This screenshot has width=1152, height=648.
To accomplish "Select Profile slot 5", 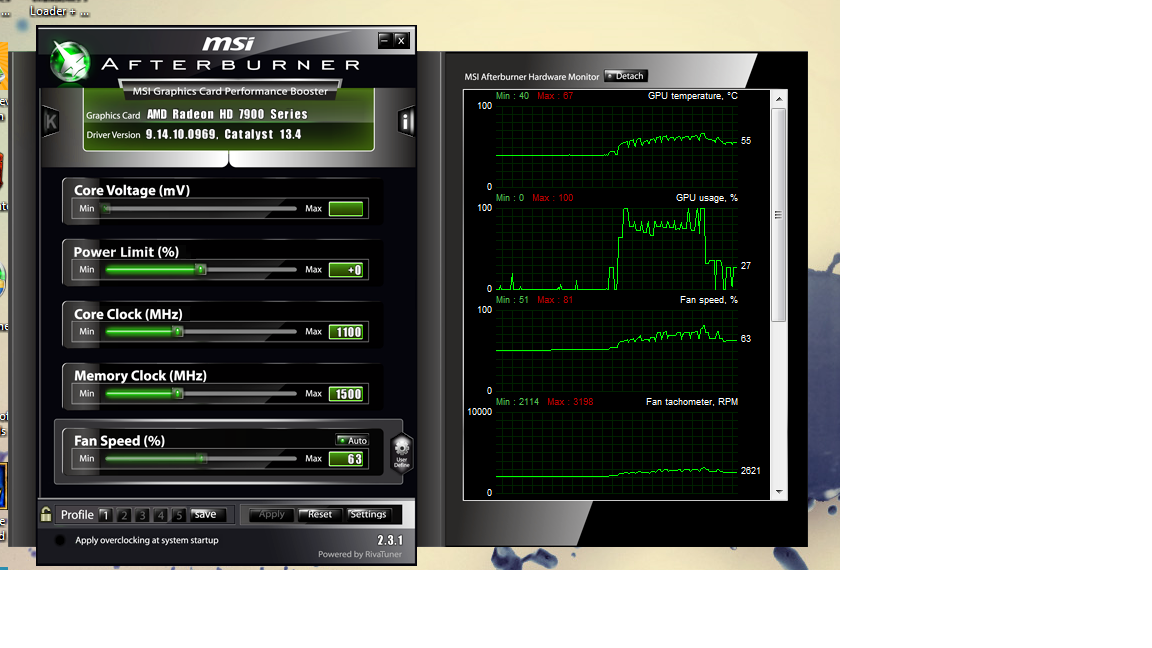I will (x=178, y=515).
